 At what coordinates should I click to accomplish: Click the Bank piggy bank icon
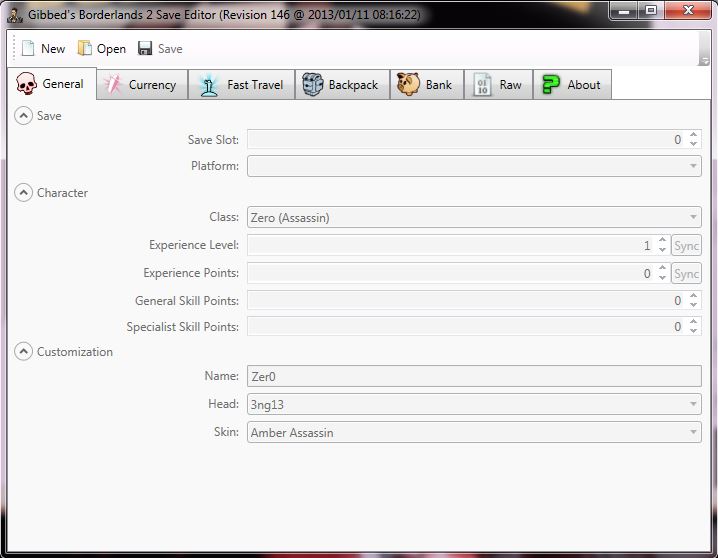point(408,84)
